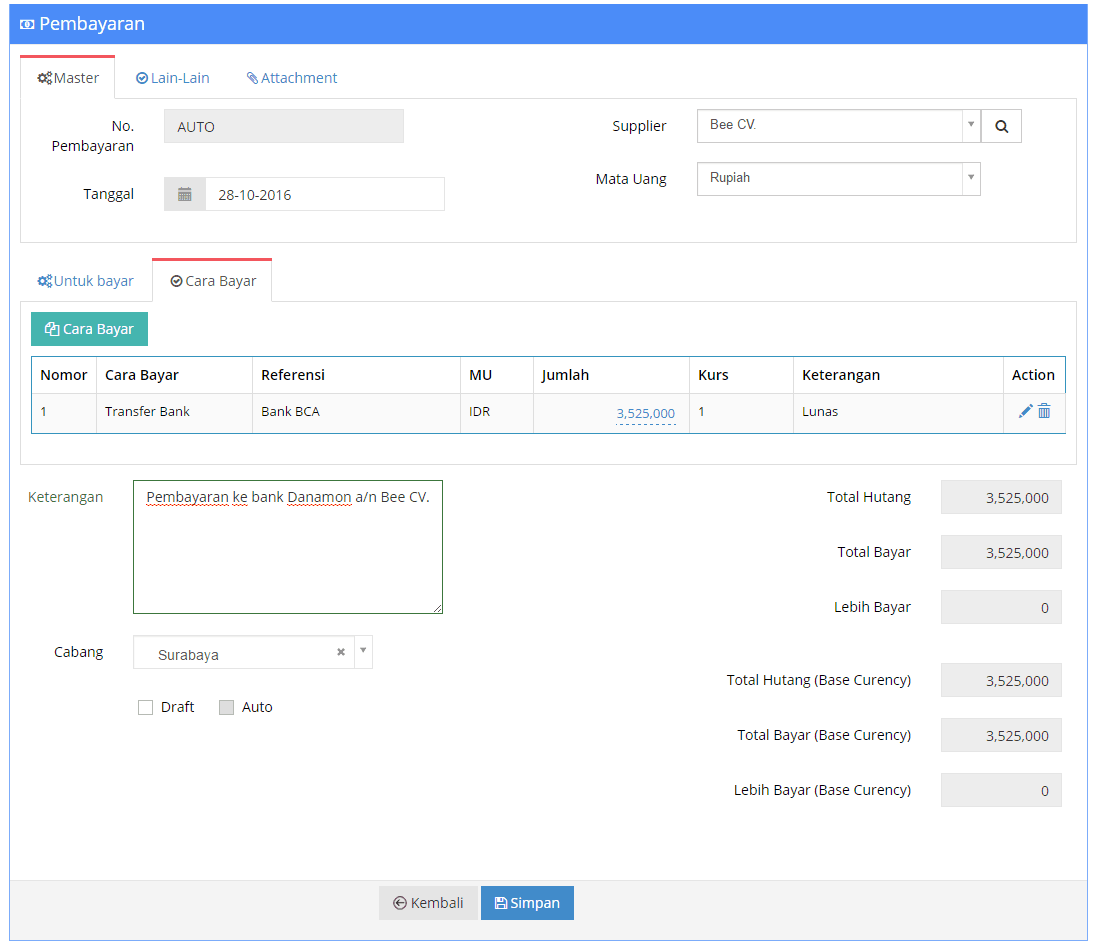Click the Tanggal date field 28-10-2016

pos(324,194)
